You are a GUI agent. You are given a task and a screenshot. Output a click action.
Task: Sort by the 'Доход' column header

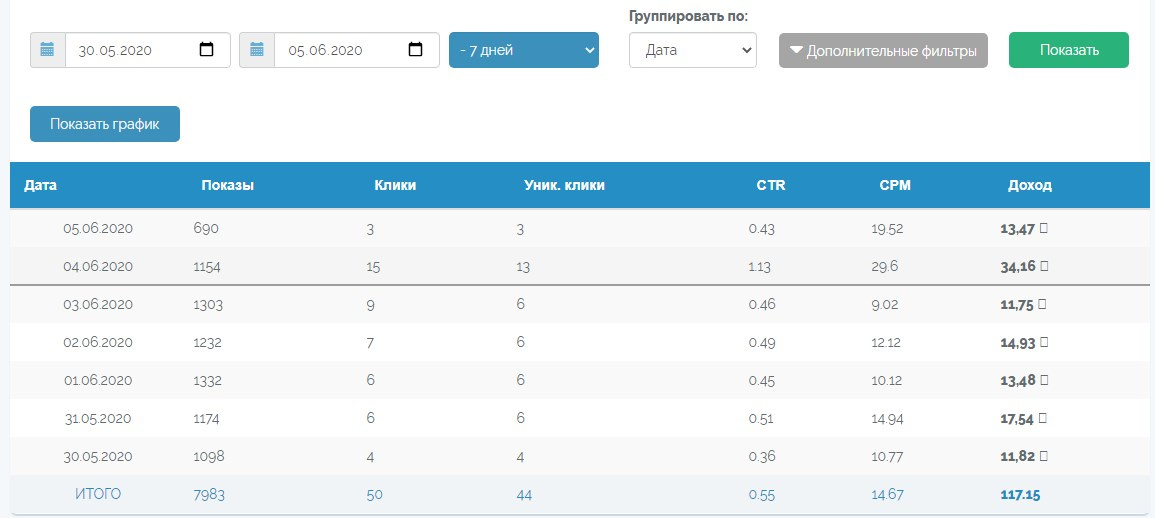tap(1029, 185)
